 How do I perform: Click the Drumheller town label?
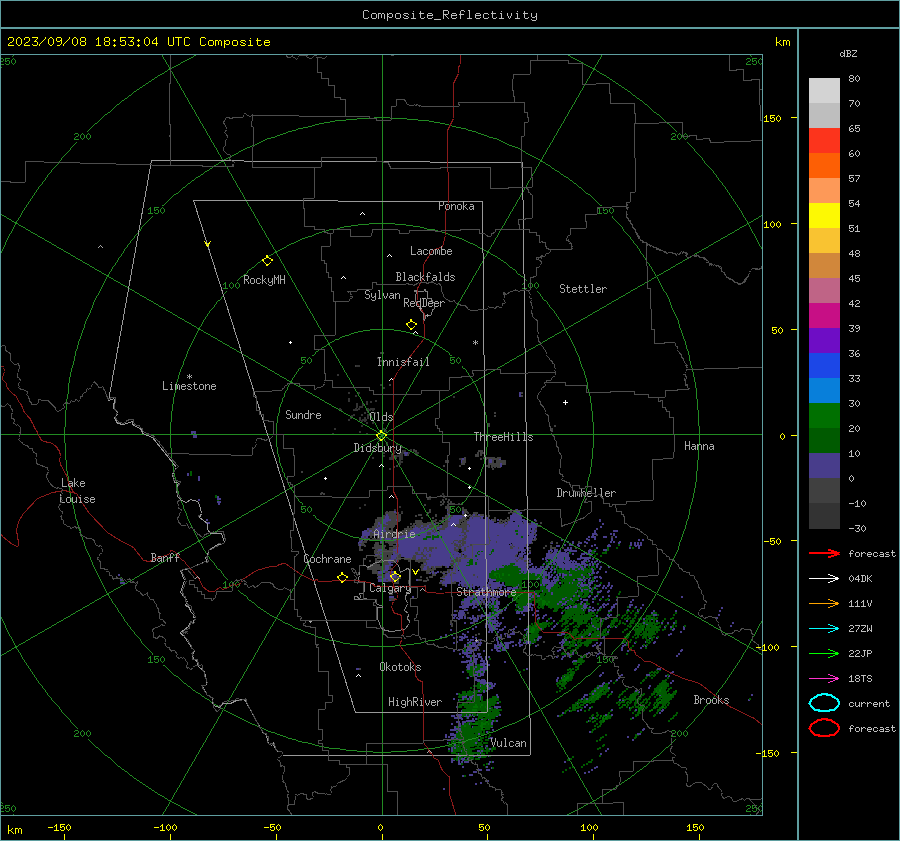(x=586, y=493)
